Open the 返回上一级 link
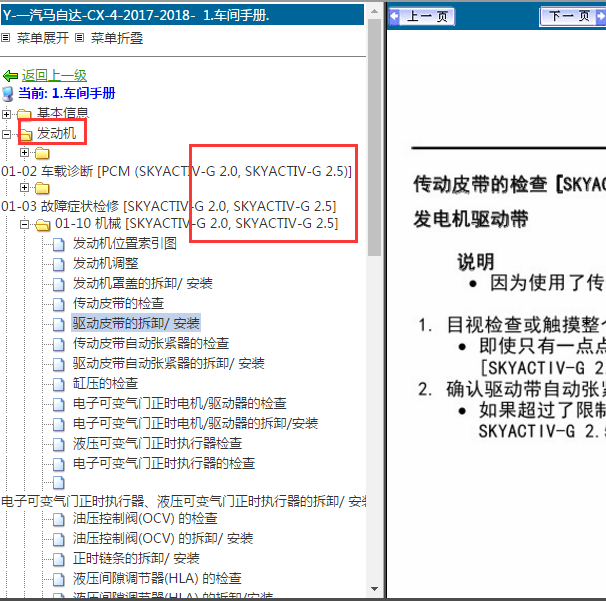The width and height of the screenshot is (606, 601). [x=54, y=75]
